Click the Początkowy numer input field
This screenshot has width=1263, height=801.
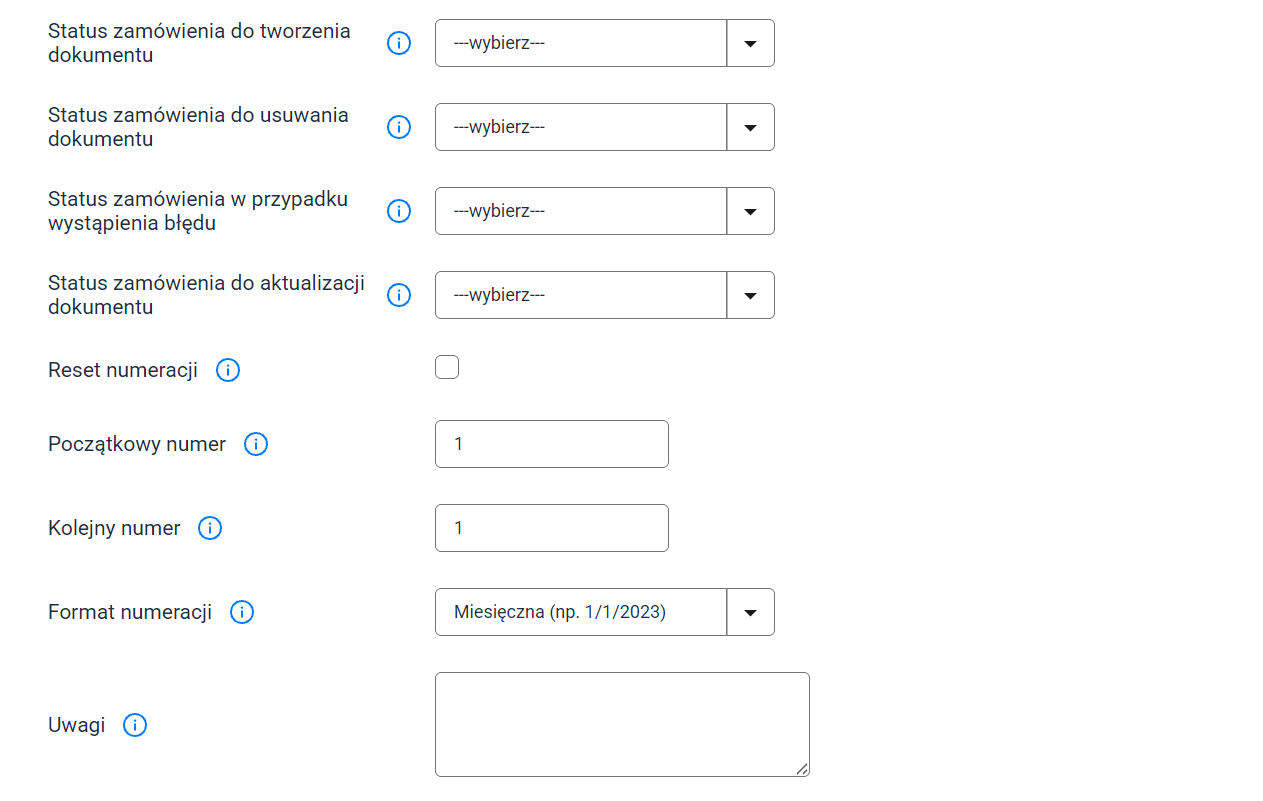pyautogui.click(x=552, y=444)
